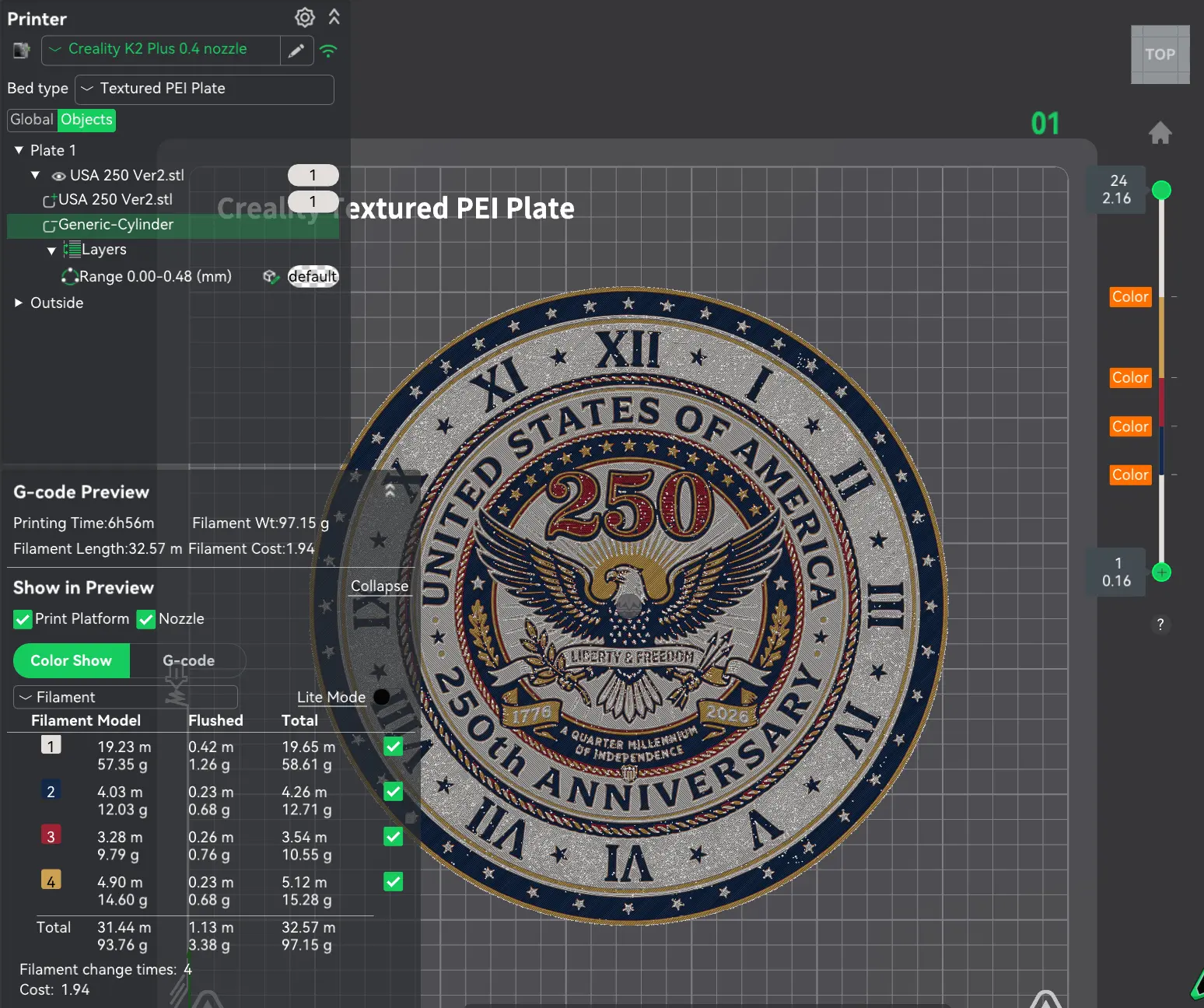The height and width of the screenshot is (1008, 1204).
Task: Click filament 4 gold color swatch
Action: tap(51, 881)
